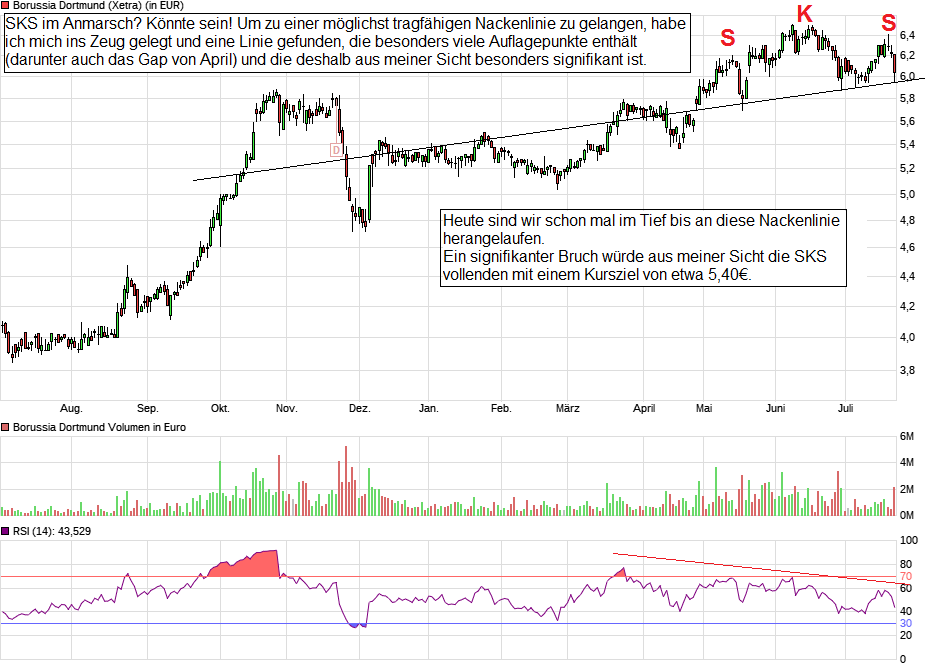Click the red 'K' head marker

tap(804, 14)
